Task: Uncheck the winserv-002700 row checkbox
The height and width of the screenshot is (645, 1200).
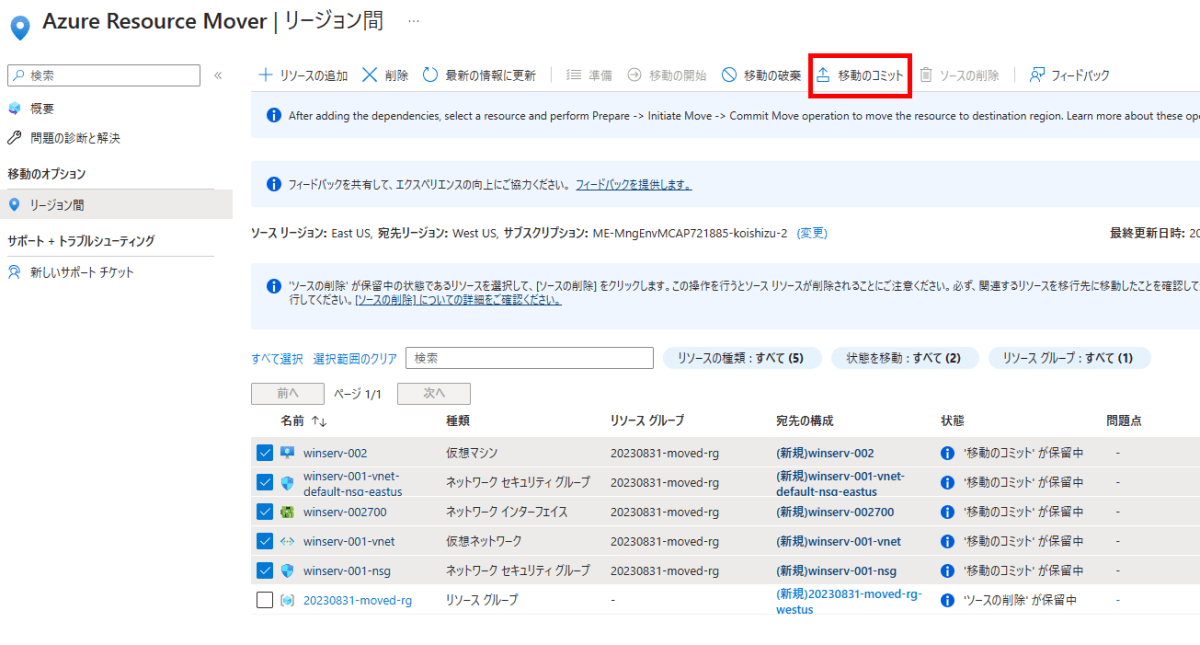Action: [x=265, y=512]
